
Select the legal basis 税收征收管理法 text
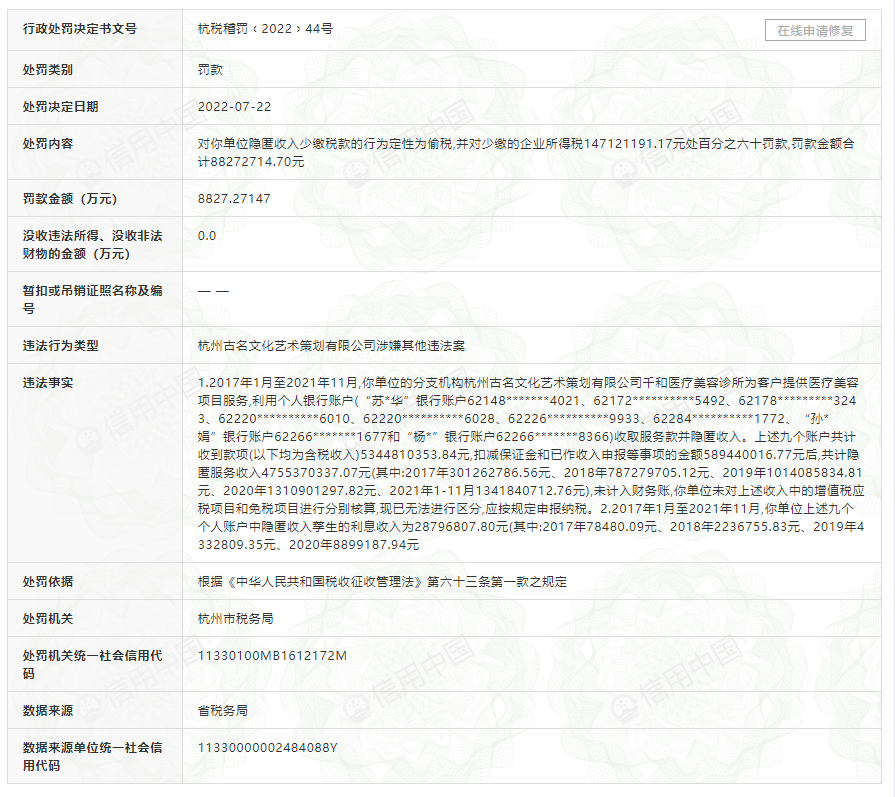382,582
